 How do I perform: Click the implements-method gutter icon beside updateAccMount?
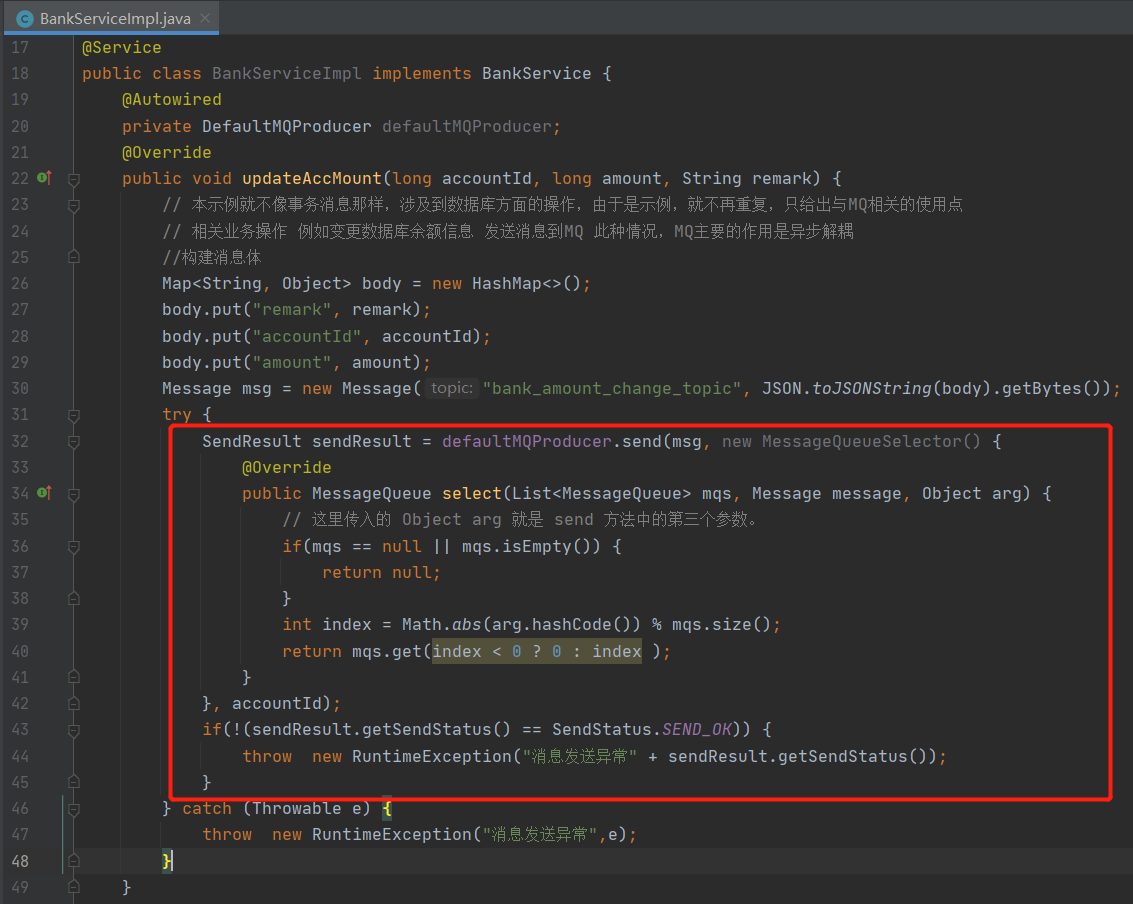pos(44,178)
